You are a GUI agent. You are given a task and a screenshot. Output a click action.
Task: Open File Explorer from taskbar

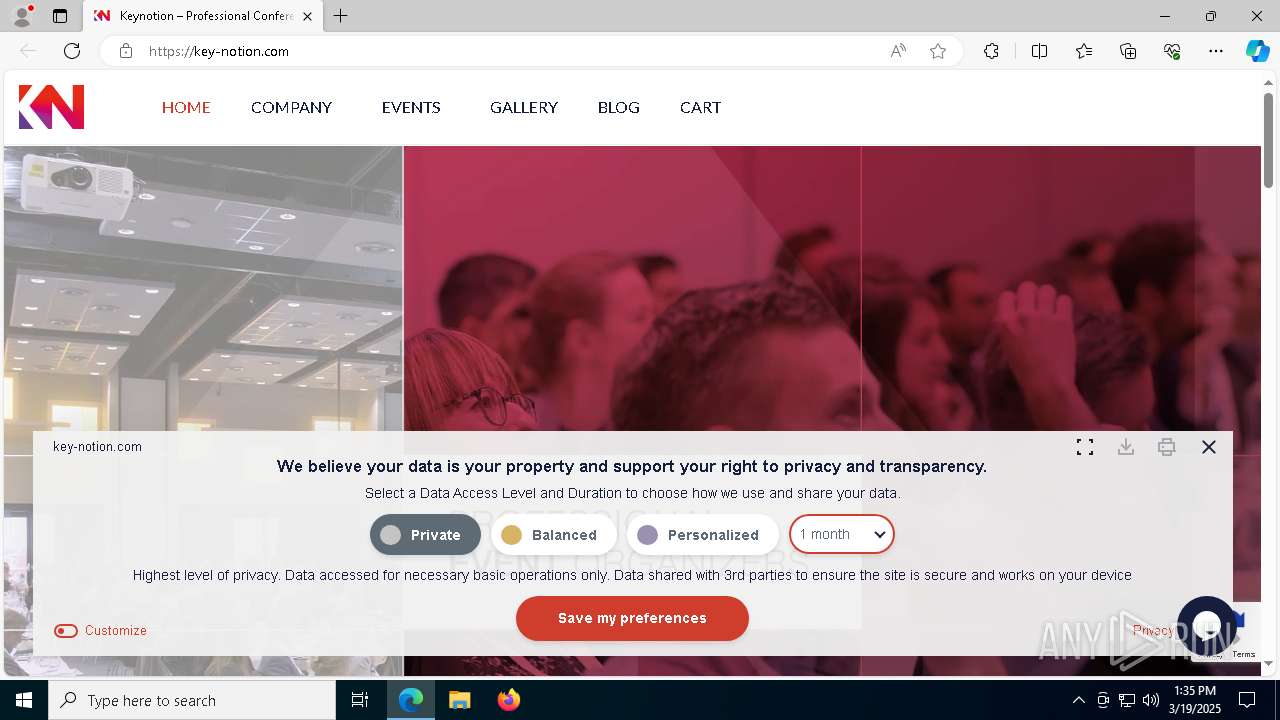point(459,700)
